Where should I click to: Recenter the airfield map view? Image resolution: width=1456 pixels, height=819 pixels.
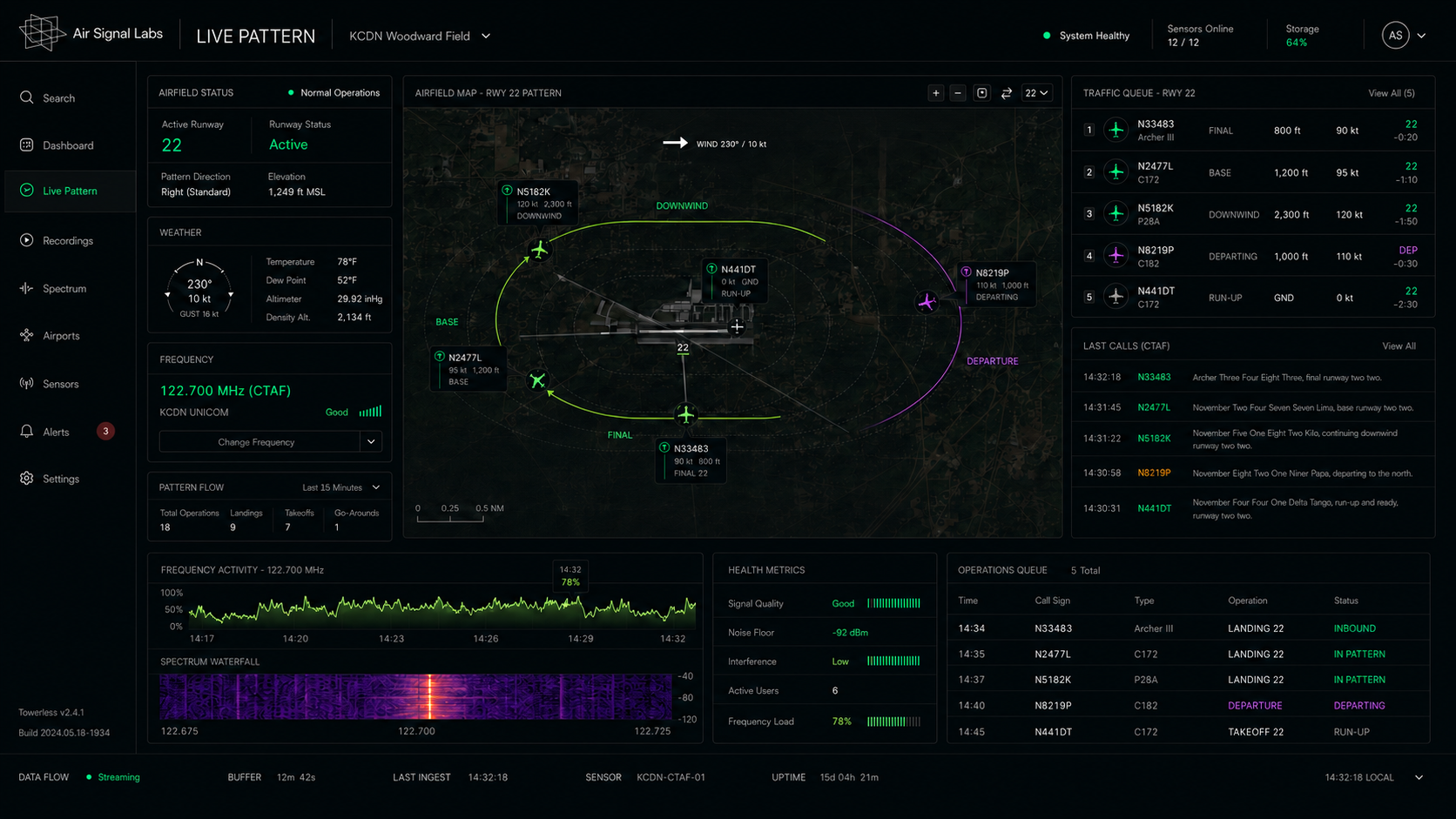tap(982, 93)
